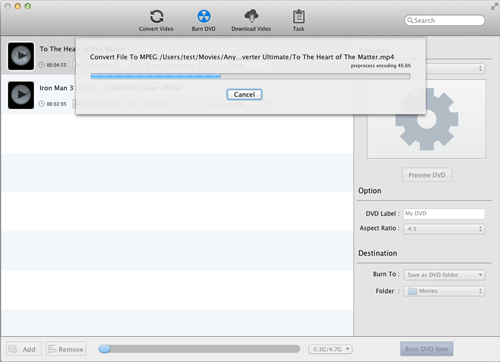The height and width of the screenshot is (362, 500).
Task: Toggle fullscreen with the corner arrows icon
Action: 494,6
